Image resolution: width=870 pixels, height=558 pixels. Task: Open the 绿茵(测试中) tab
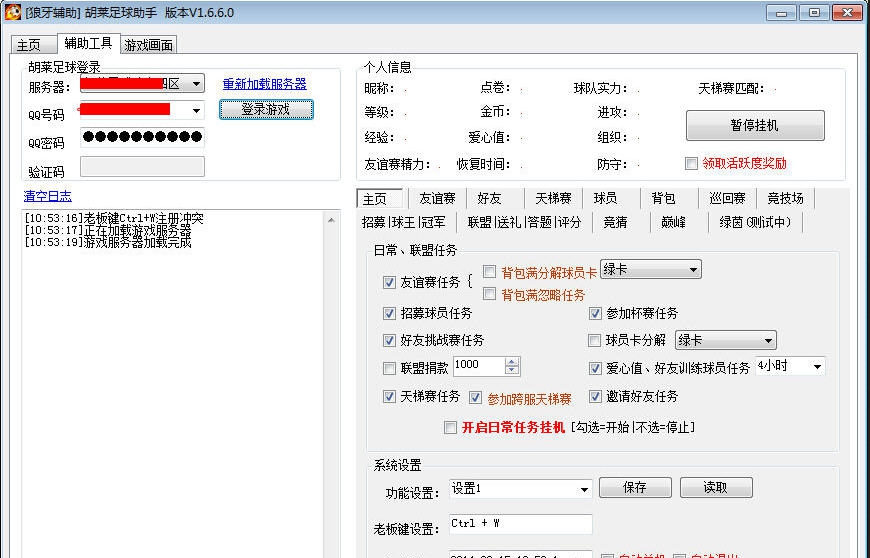tap(755, 222)
